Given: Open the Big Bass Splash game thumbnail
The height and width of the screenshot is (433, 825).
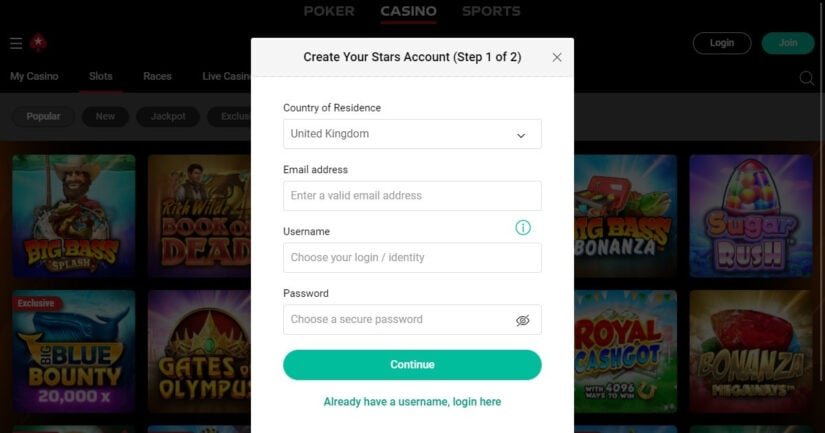Looking at the screenshot, I should coord(74,216).
